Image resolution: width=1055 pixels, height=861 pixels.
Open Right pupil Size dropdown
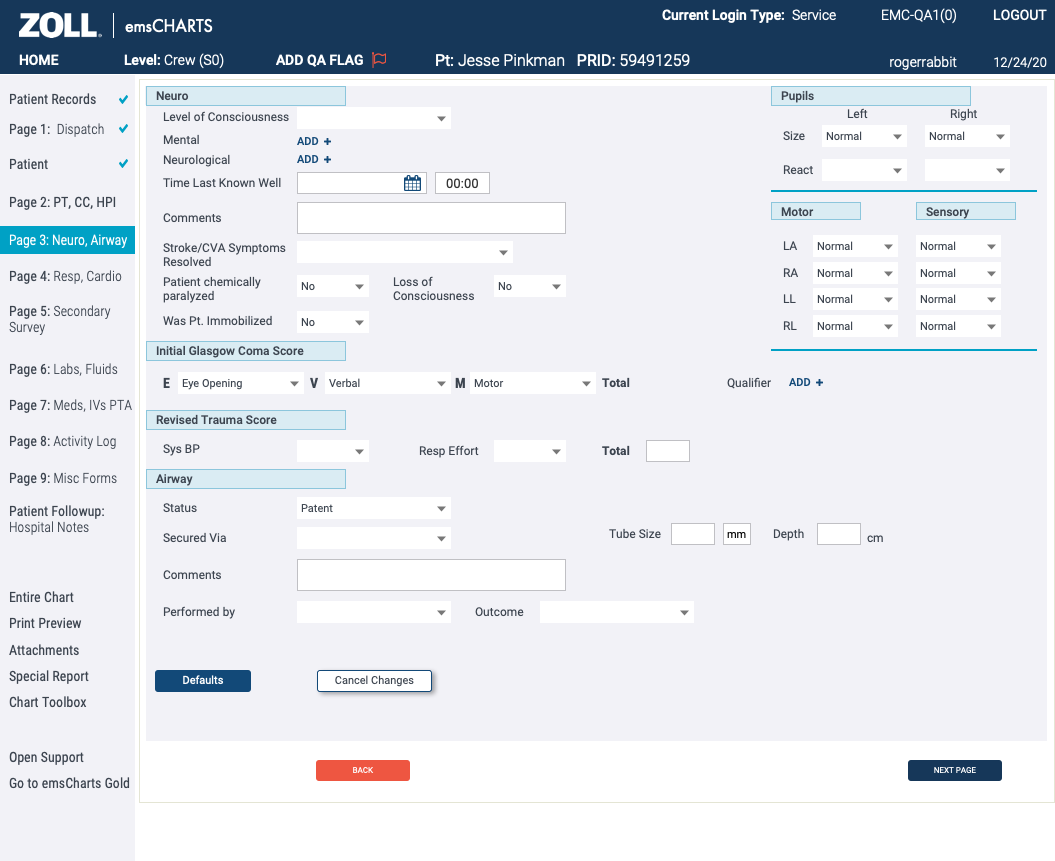[967, 136]
